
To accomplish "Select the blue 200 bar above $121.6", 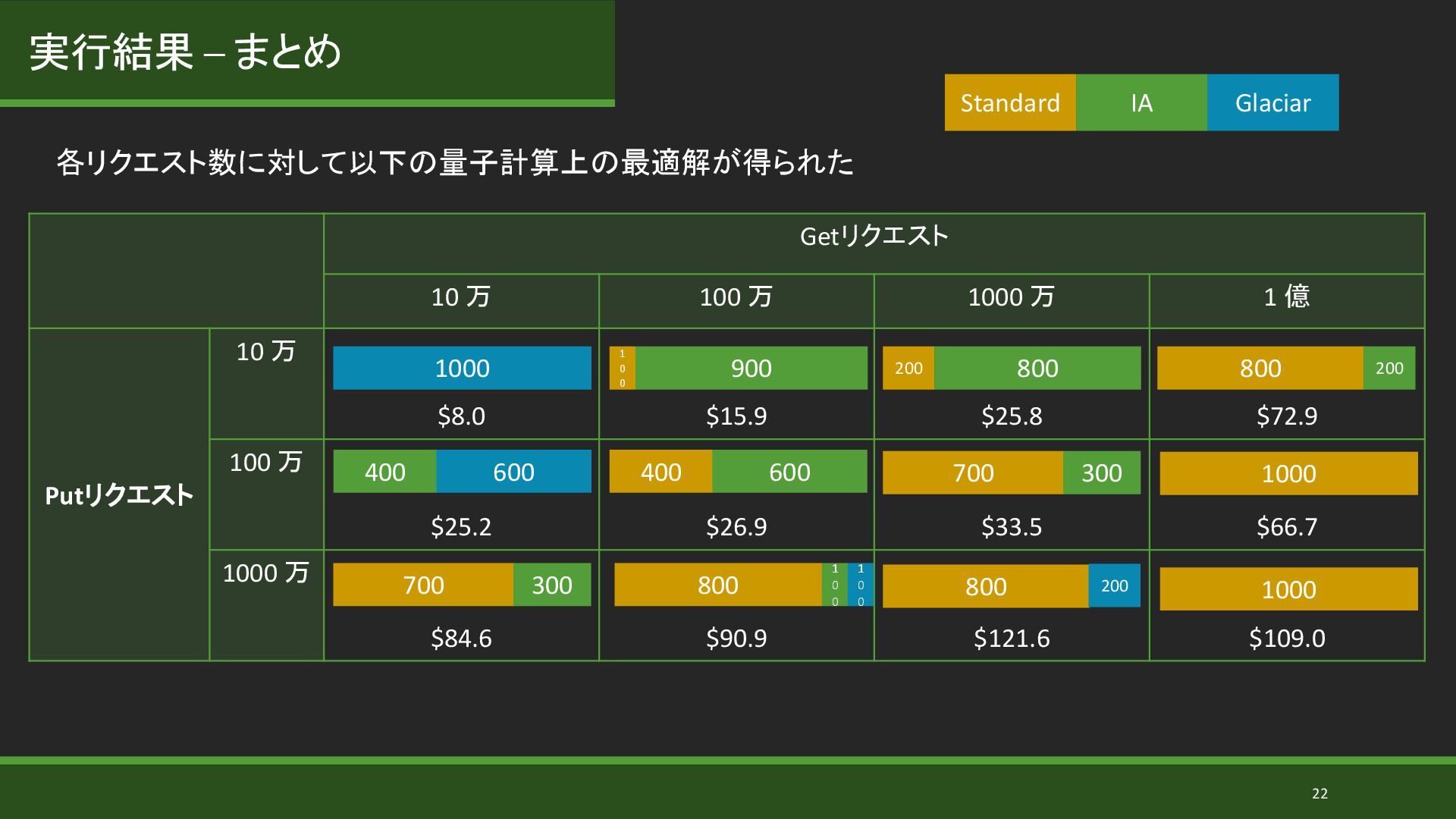I will click(x=1114, y=585).
